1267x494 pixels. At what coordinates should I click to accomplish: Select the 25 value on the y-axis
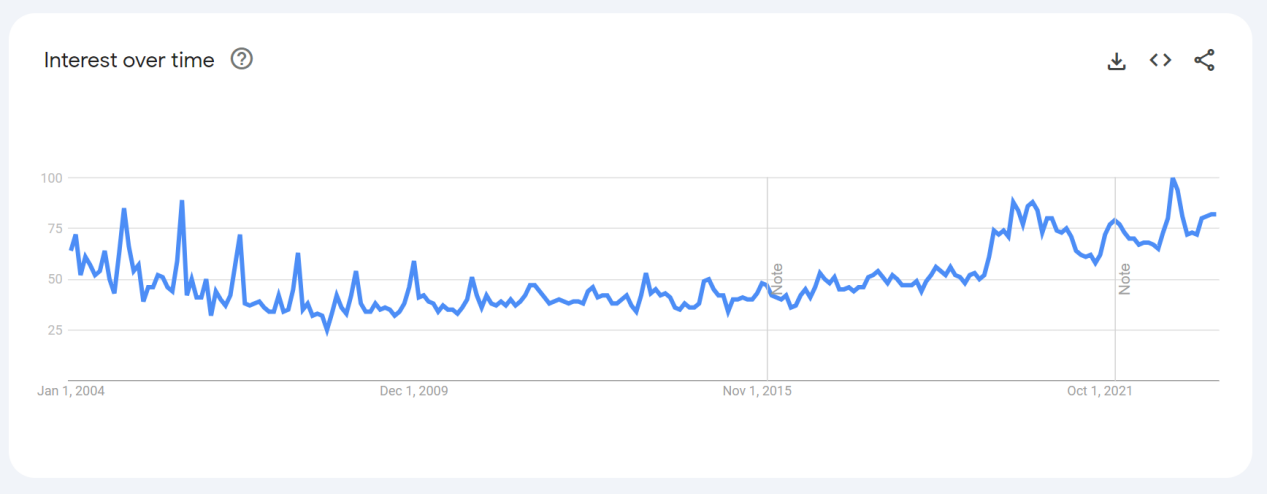pyautogui.click(x=55, y=330)
